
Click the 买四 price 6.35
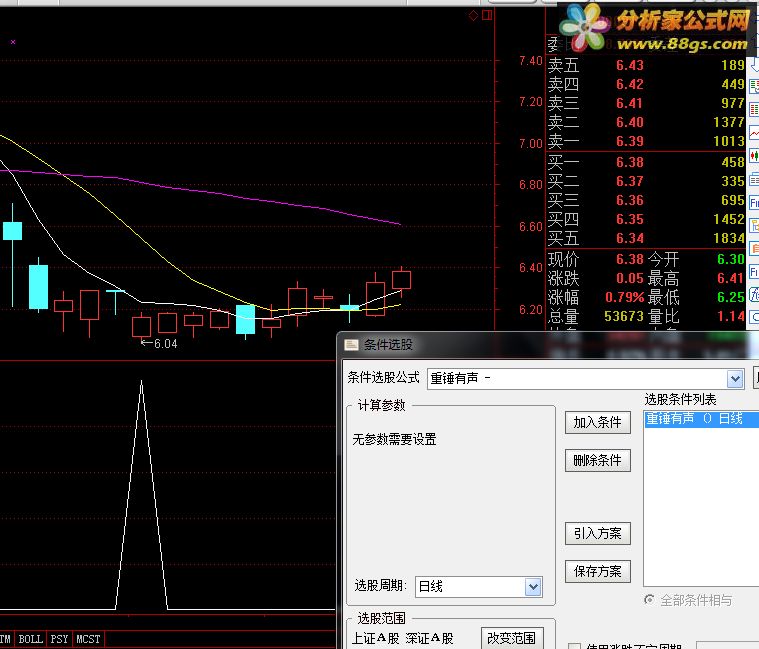(630, 219)
